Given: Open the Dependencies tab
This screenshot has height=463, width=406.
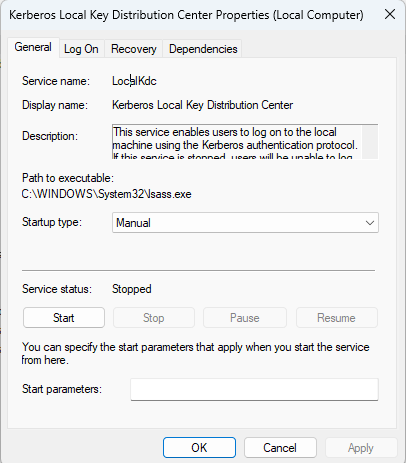Looking at the screenshot, I should click(x=203, y=49).
